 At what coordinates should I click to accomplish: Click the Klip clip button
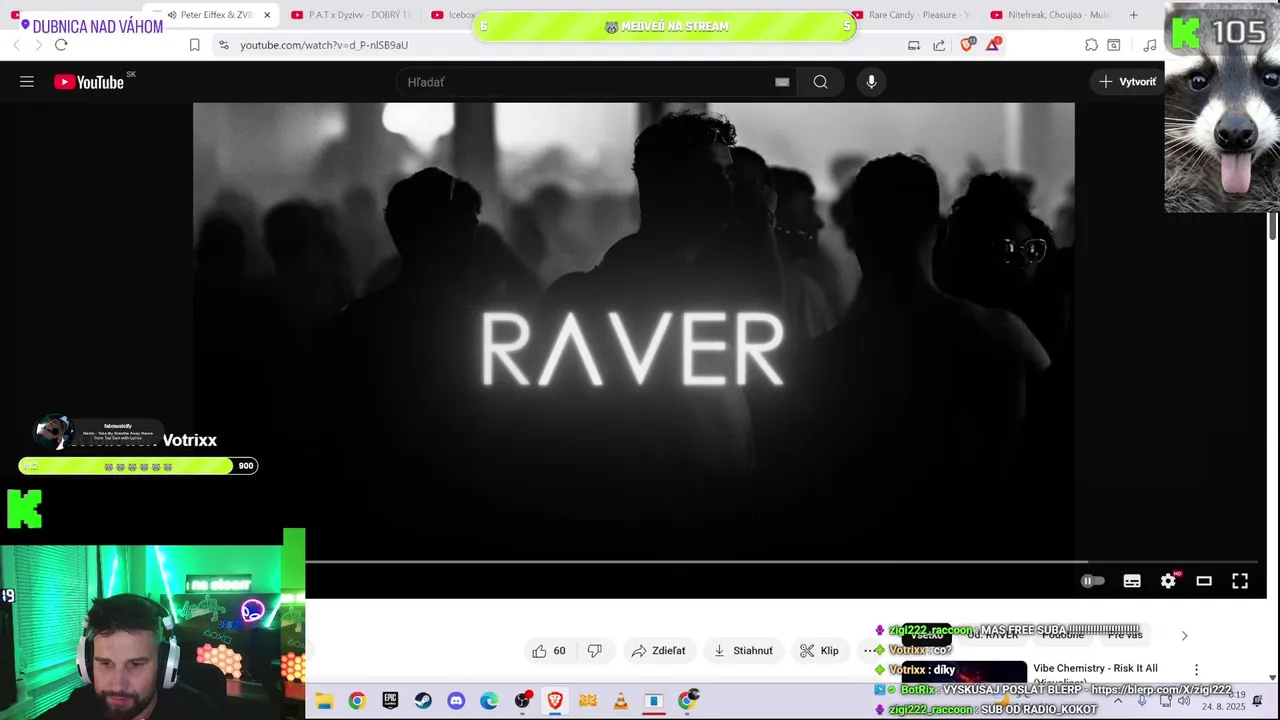(x=819, y=651)
